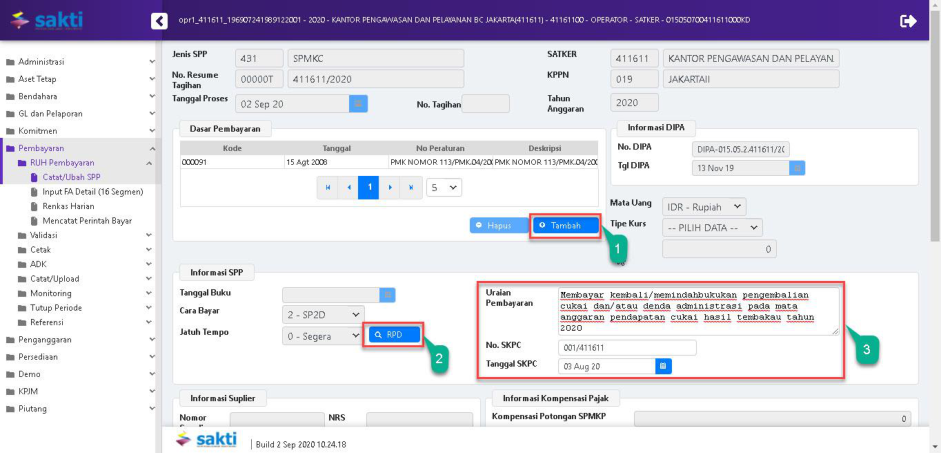Open calendar picker for Tanggal SKPC
941x453 pixels.
pyautogui.click(x=663, y=367)
